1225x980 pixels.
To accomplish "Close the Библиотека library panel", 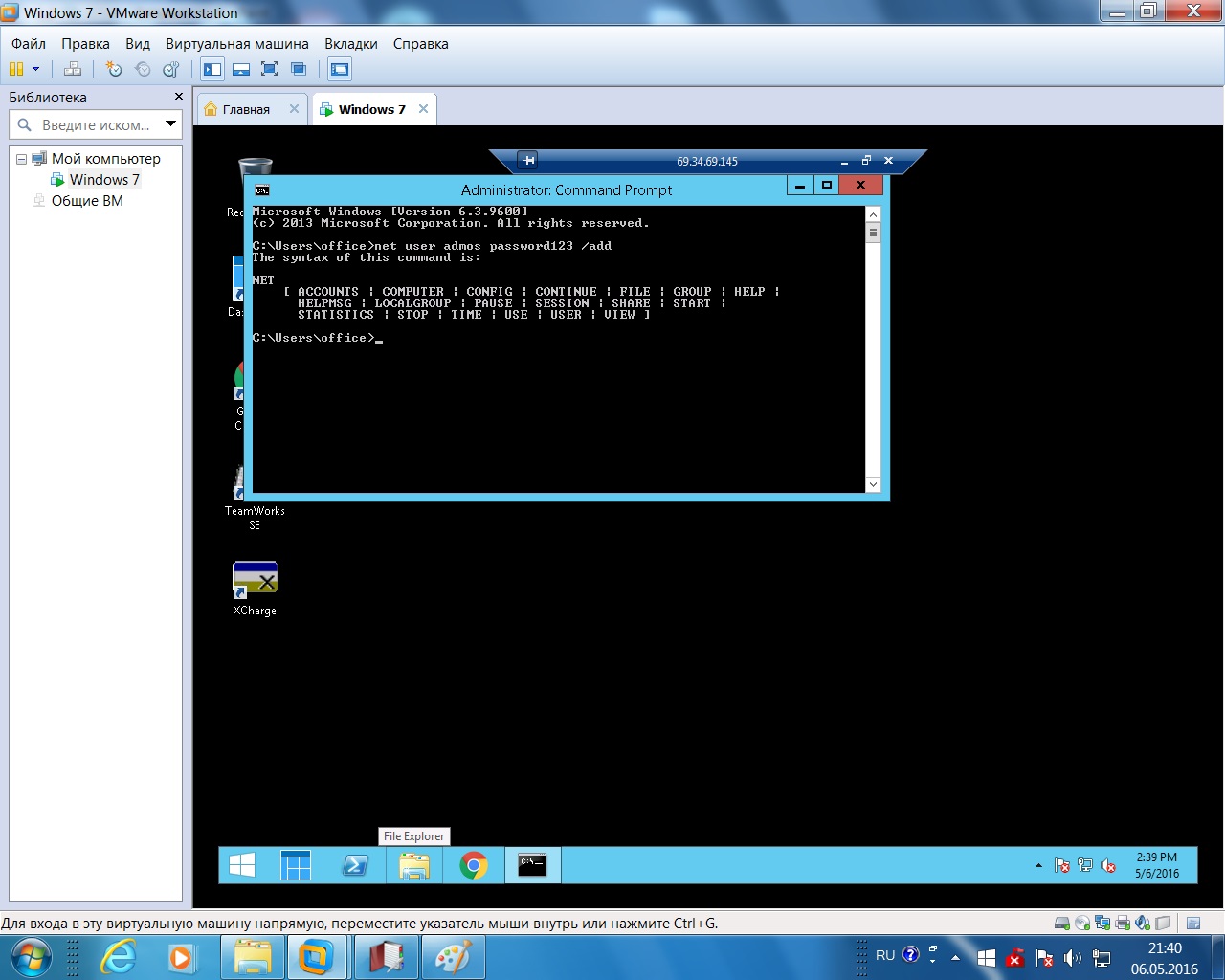I will pos(178,97).
